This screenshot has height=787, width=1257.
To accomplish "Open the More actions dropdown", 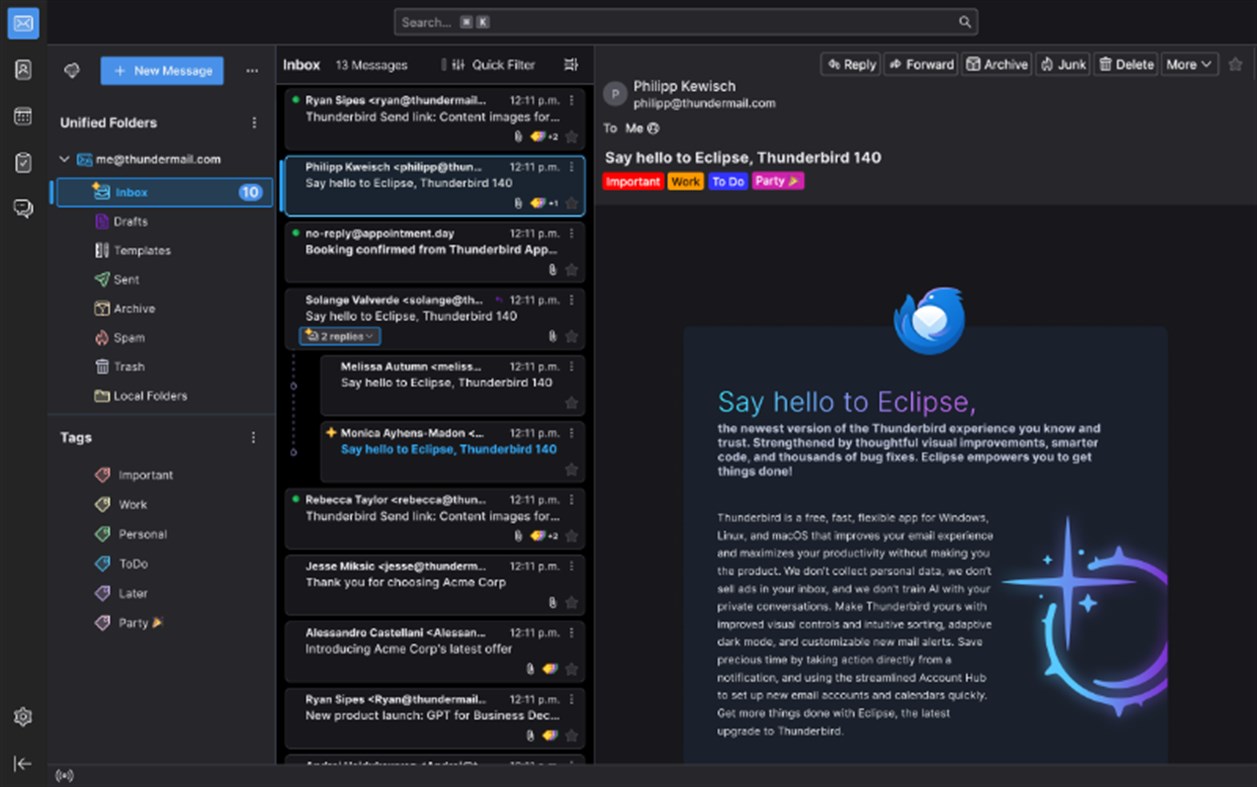I will click(1189, 64).
